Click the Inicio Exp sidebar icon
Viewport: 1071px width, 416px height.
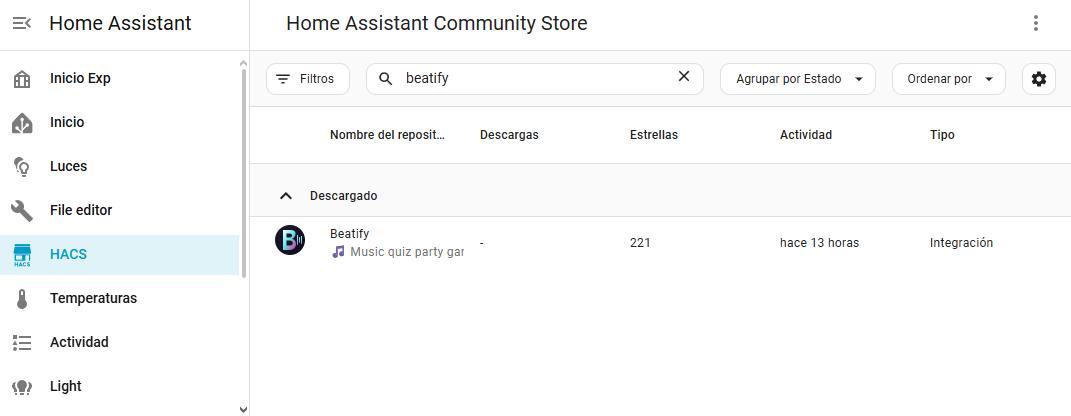(x=22, y=79)
